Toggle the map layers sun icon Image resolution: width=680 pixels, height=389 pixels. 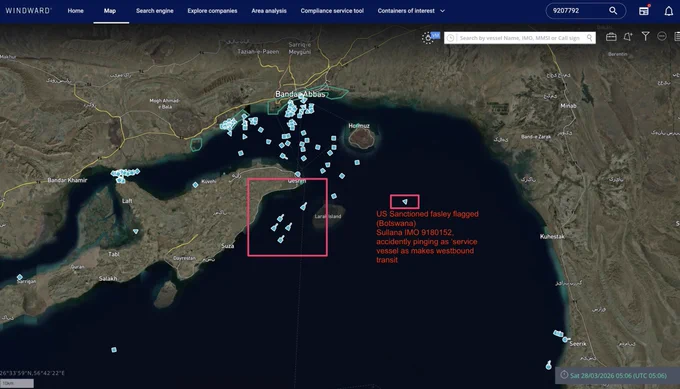click(x=428, y=38)
